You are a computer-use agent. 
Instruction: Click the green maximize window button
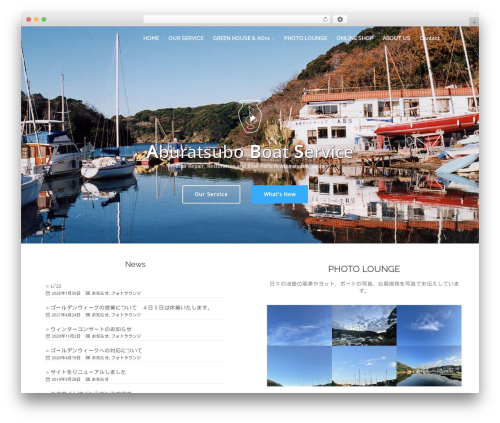tap(44, 19)
